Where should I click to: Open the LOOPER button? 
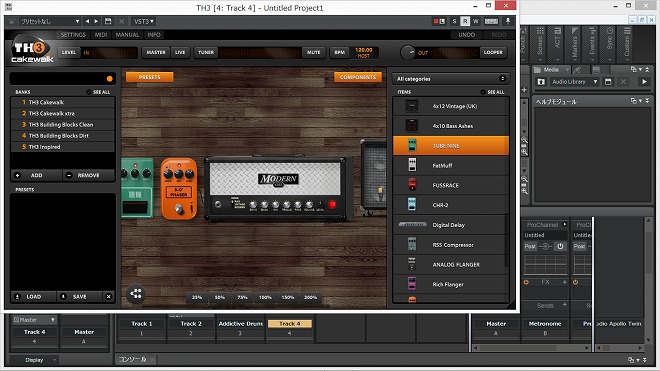pyautogui.click(x=493, y=52)
